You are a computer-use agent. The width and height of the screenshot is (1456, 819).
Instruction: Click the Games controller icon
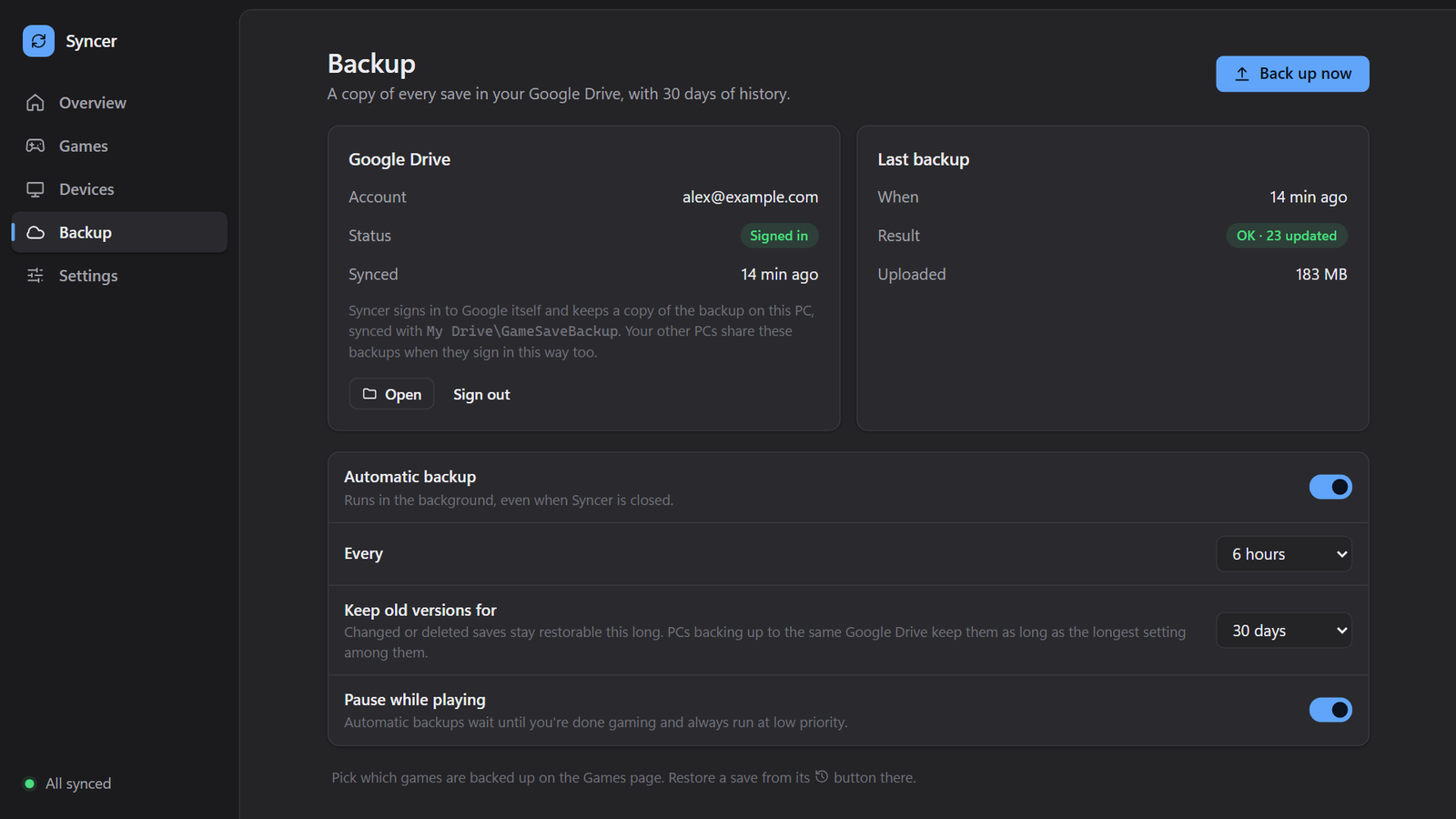point(35,146)
